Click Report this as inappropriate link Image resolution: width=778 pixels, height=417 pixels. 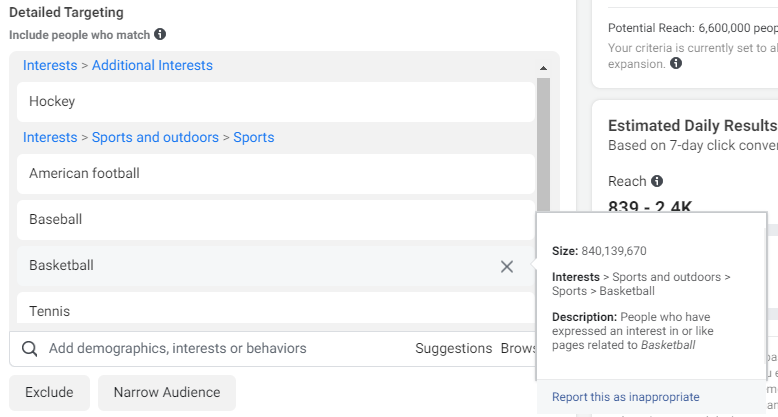[625, 397]
